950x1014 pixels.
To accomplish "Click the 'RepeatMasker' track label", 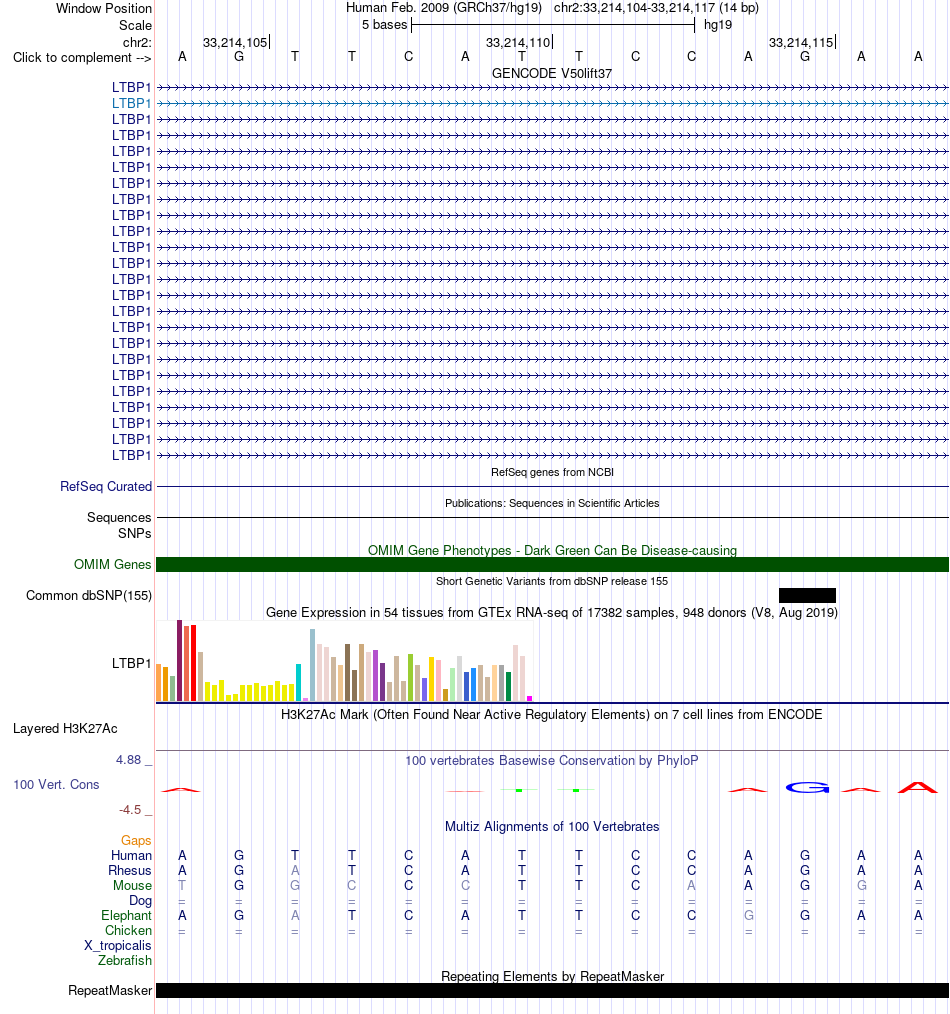I will (x=110, y=991).
